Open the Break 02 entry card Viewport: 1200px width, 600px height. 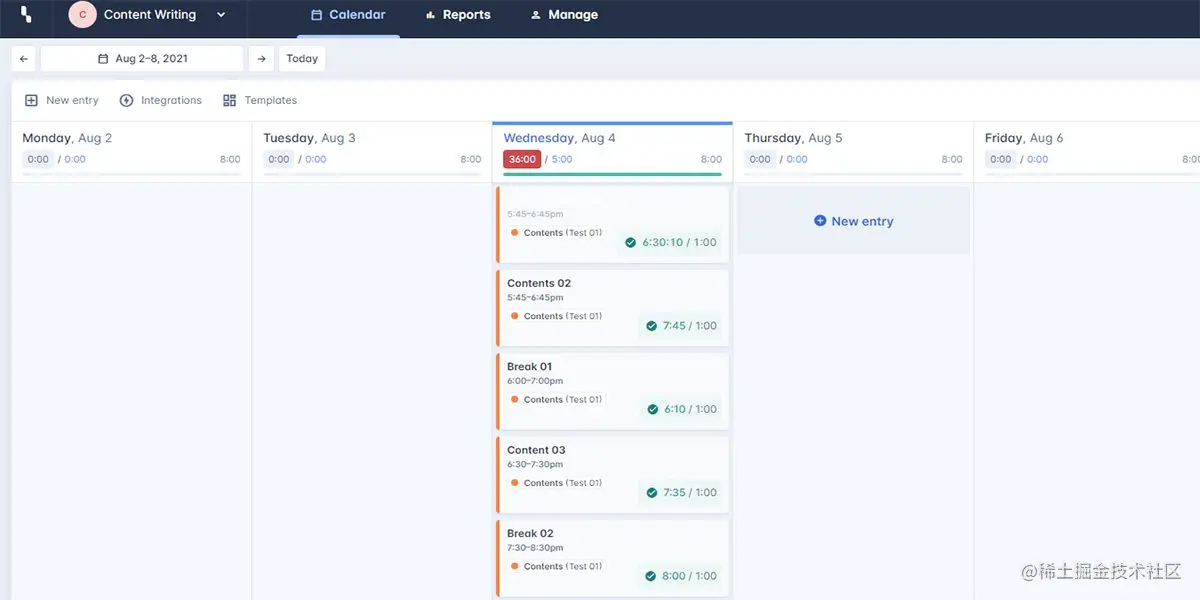612,558
